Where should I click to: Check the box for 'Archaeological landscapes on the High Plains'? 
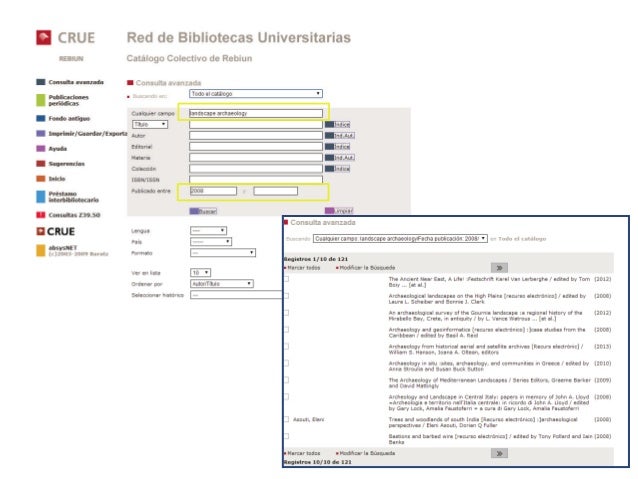[286, 296]
